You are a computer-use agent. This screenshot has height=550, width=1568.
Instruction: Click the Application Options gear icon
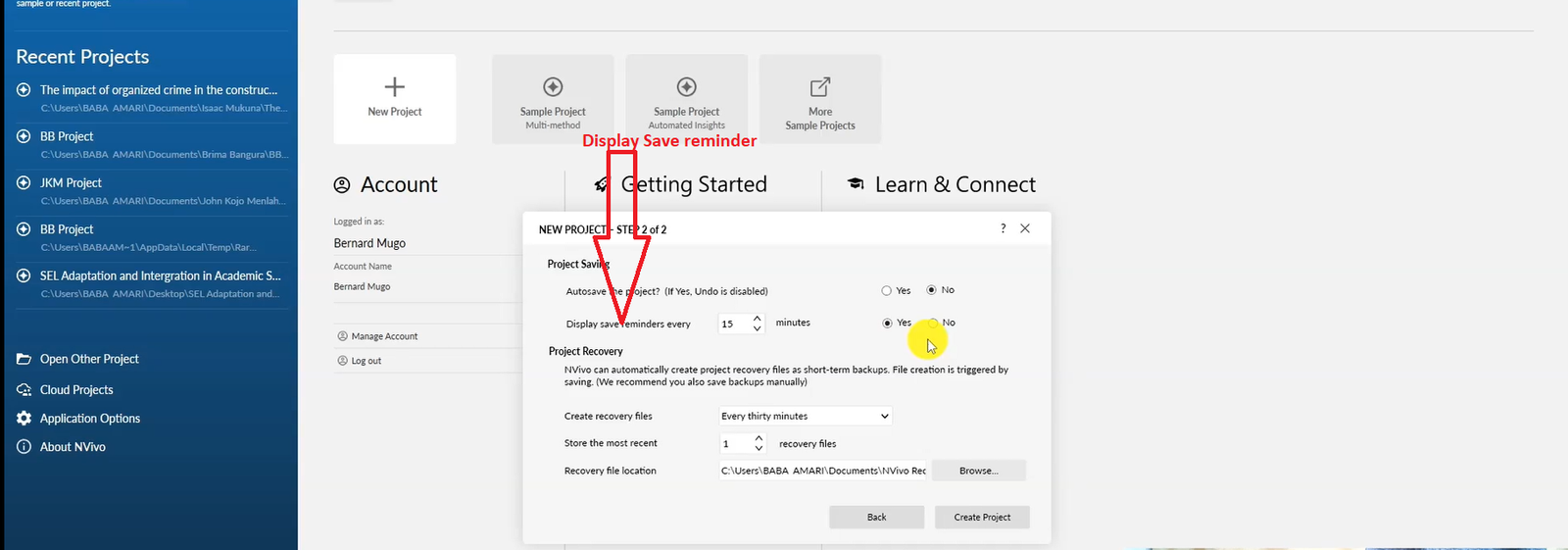tap(24, 418)
